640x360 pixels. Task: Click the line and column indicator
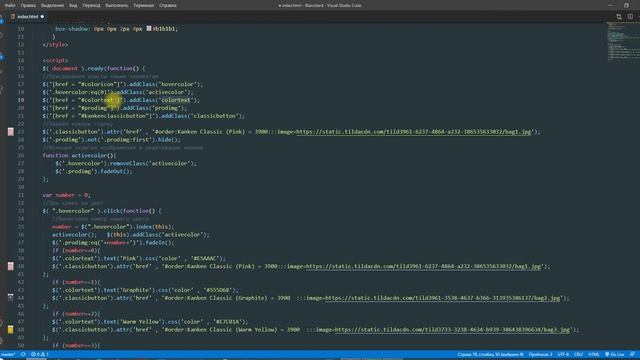(490, 355)
